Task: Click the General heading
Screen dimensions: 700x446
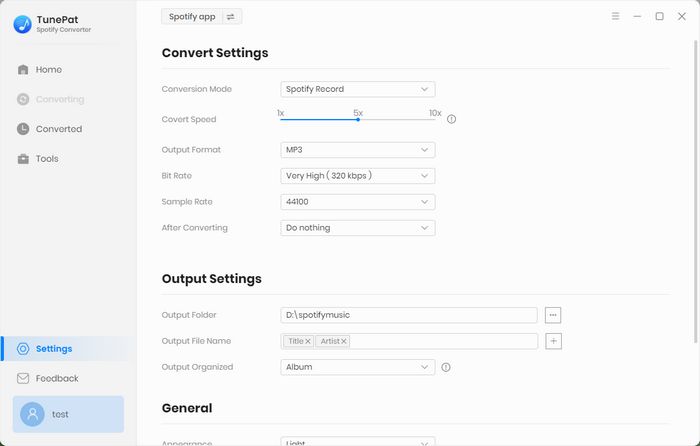Action: click(x=187, y=408)
